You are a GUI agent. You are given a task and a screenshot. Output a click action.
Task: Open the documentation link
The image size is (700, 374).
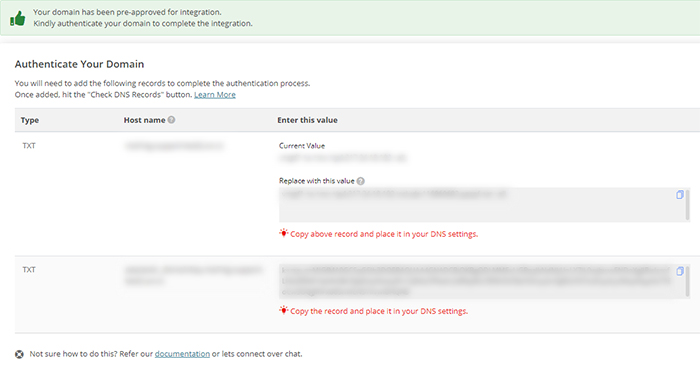point(182,354)
